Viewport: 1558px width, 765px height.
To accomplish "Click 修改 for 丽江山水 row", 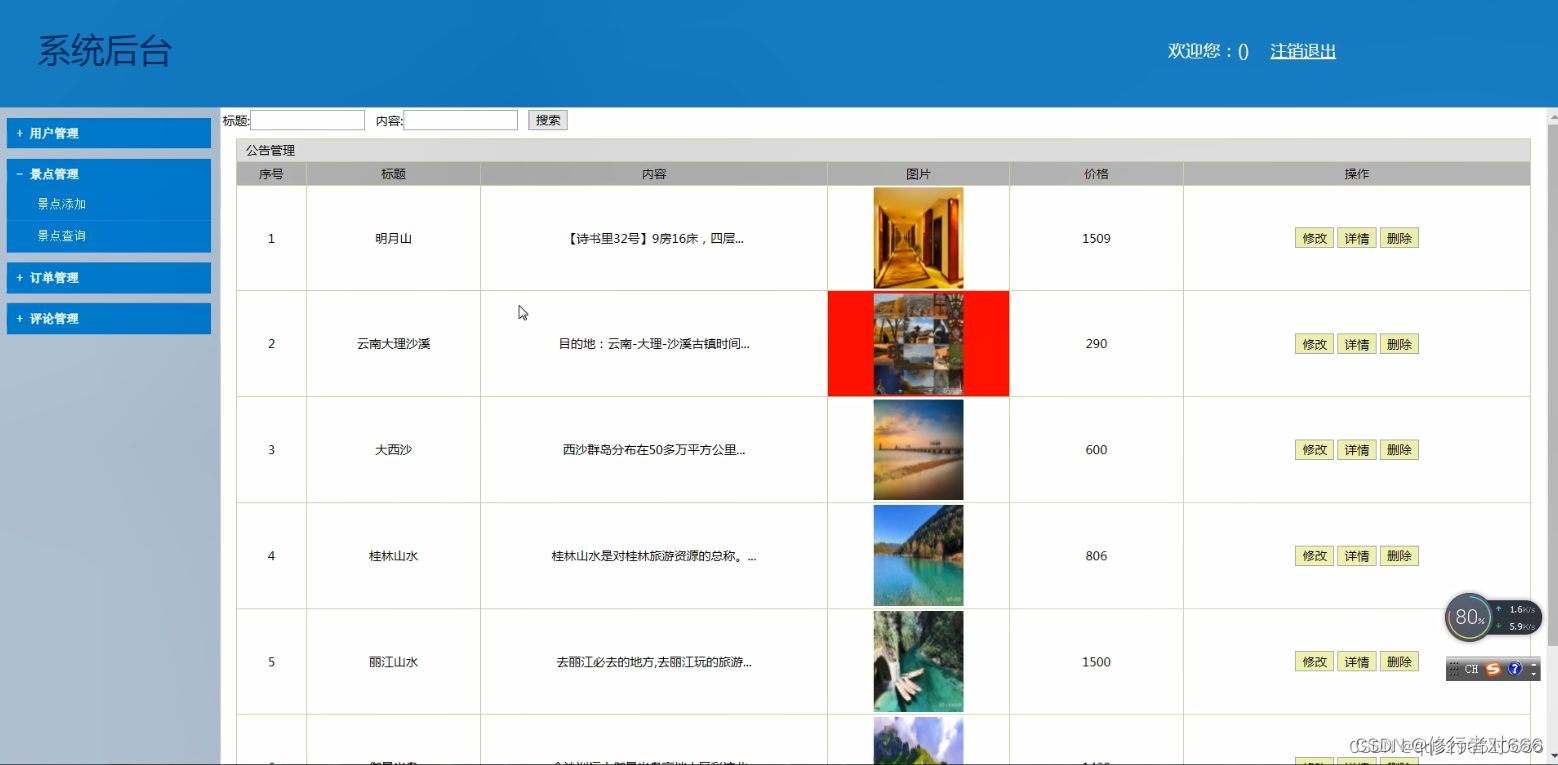I will pyautogui.click(x=1314, y=662).
